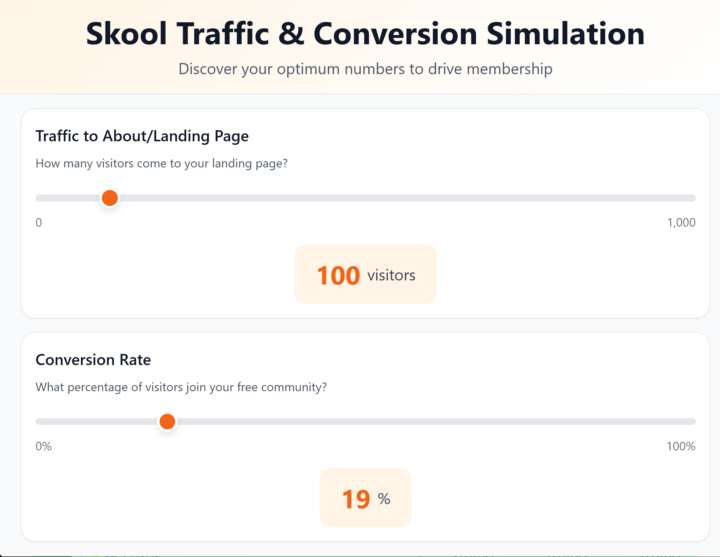Click the '0' minimum label of traffic slider
Screen dimensions: 720x557
point(39,223)
